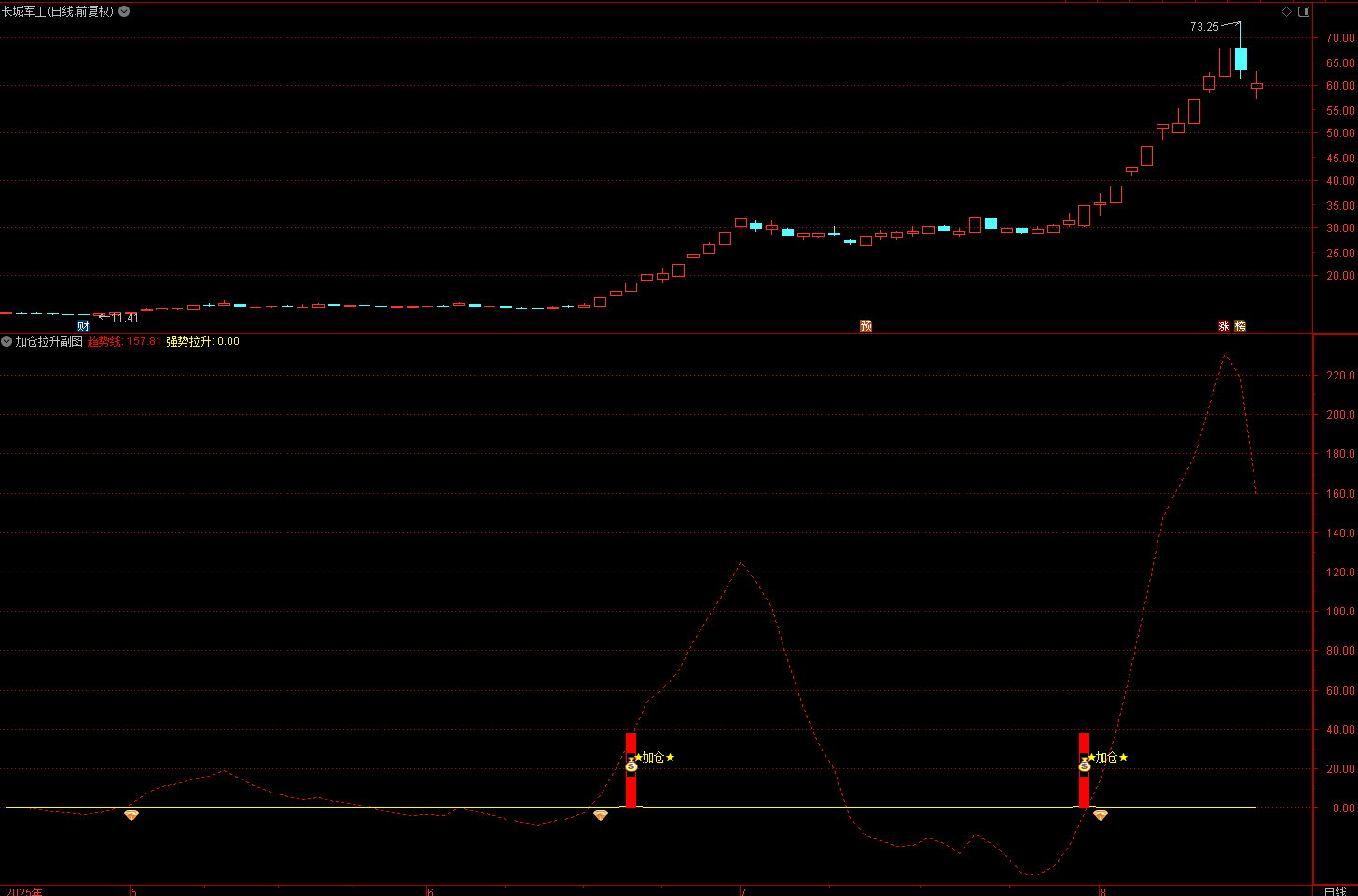Click the month 8 tick on the time axis
The width and height of the screenshot is (1358, 896).
pyautogui.click(x=1102, y=891)
